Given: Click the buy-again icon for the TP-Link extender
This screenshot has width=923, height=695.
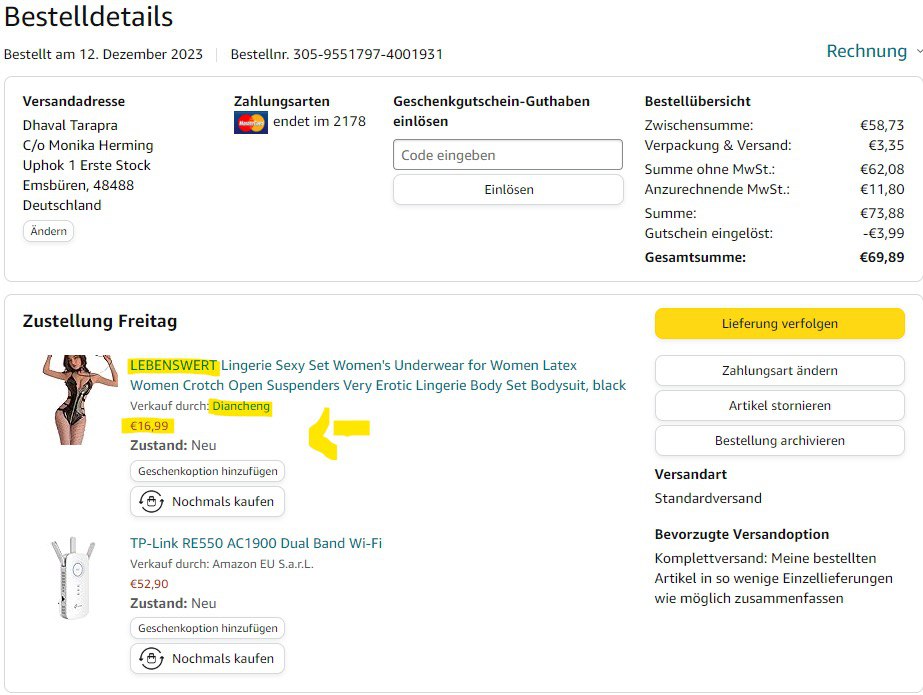Looking at the screenshot, I should [151, 659].
